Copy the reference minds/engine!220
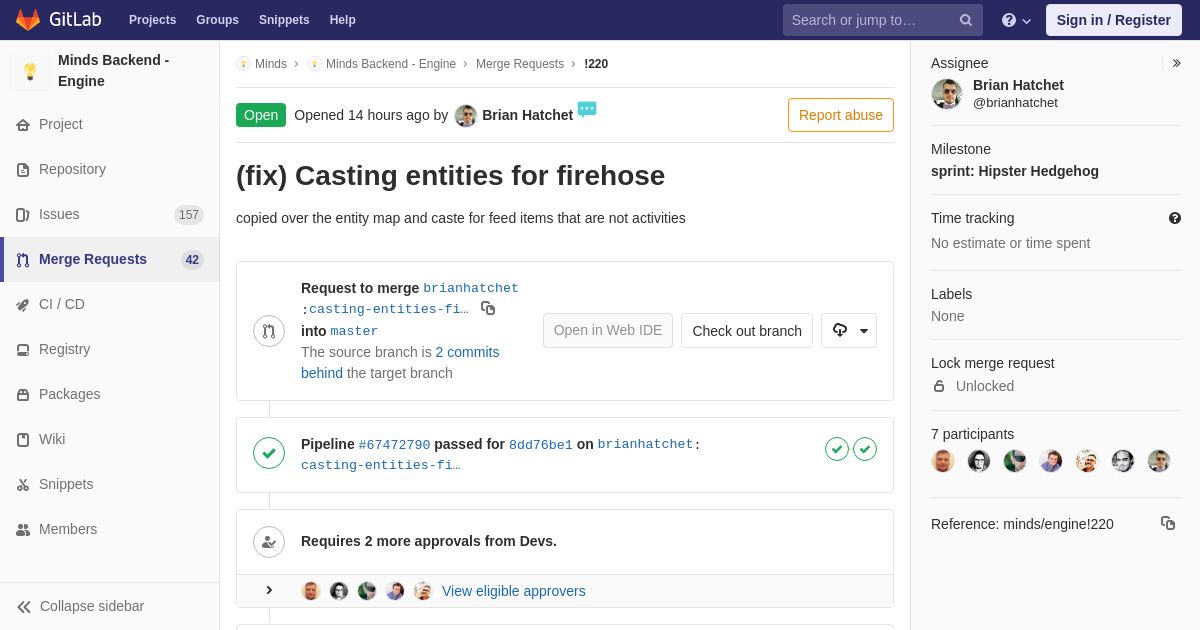Image resolution: width=1200 pixels, height=630 pixels. [1168, 523]
